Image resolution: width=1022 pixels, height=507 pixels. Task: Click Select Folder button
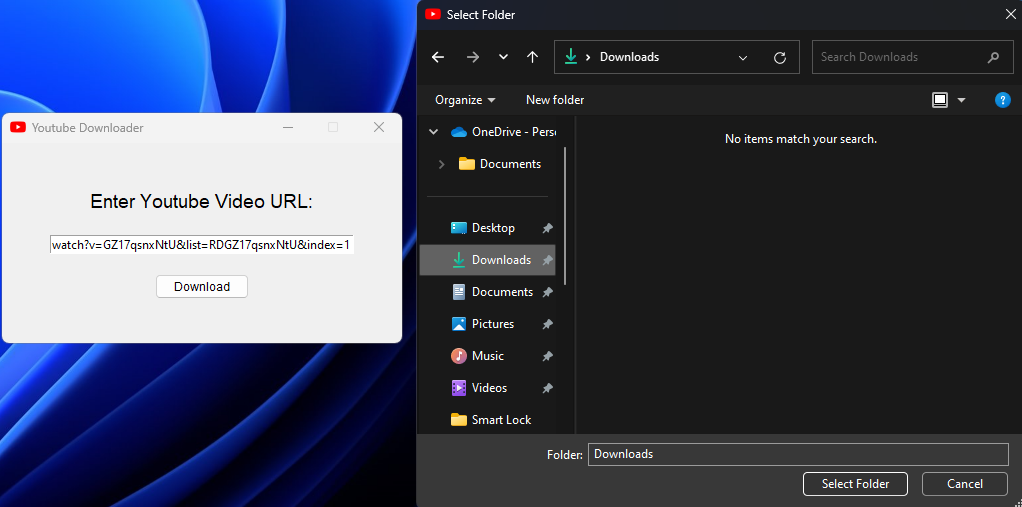[855, 484]
